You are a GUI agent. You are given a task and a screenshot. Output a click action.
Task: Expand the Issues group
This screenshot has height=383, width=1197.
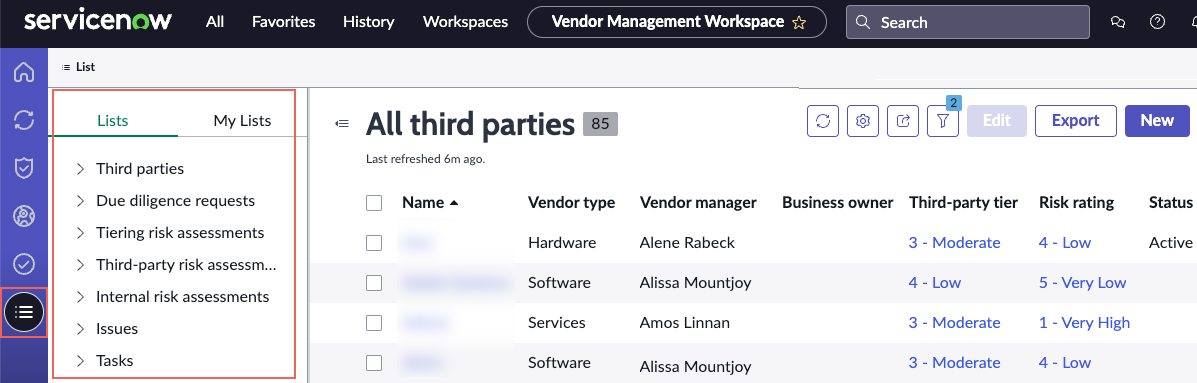pyautogui.click(x=80, y=329)
